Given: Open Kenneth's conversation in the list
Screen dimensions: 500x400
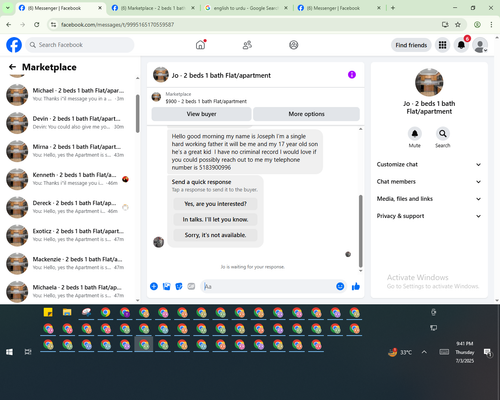Looking at the screenshot, I should [68, 179].
